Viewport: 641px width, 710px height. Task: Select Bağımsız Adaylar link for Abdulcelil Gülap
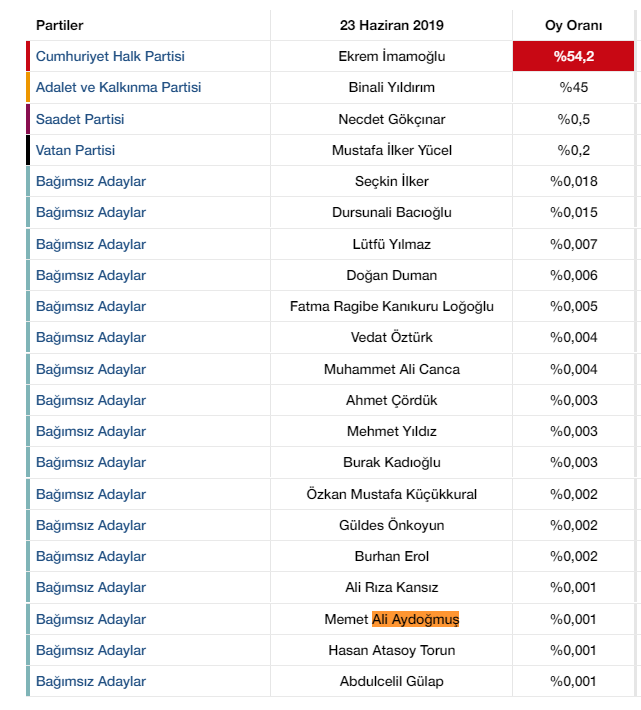tap(91, 681)
